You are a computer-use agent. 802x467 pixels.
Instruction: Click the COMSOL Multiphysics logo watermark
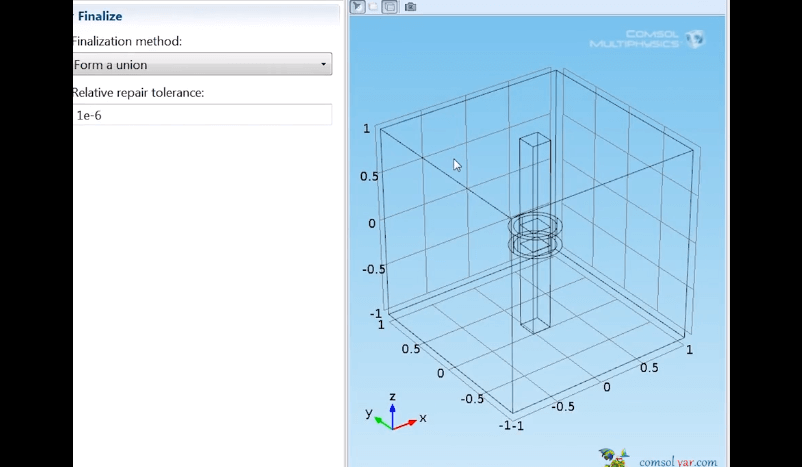coord(647,39)
